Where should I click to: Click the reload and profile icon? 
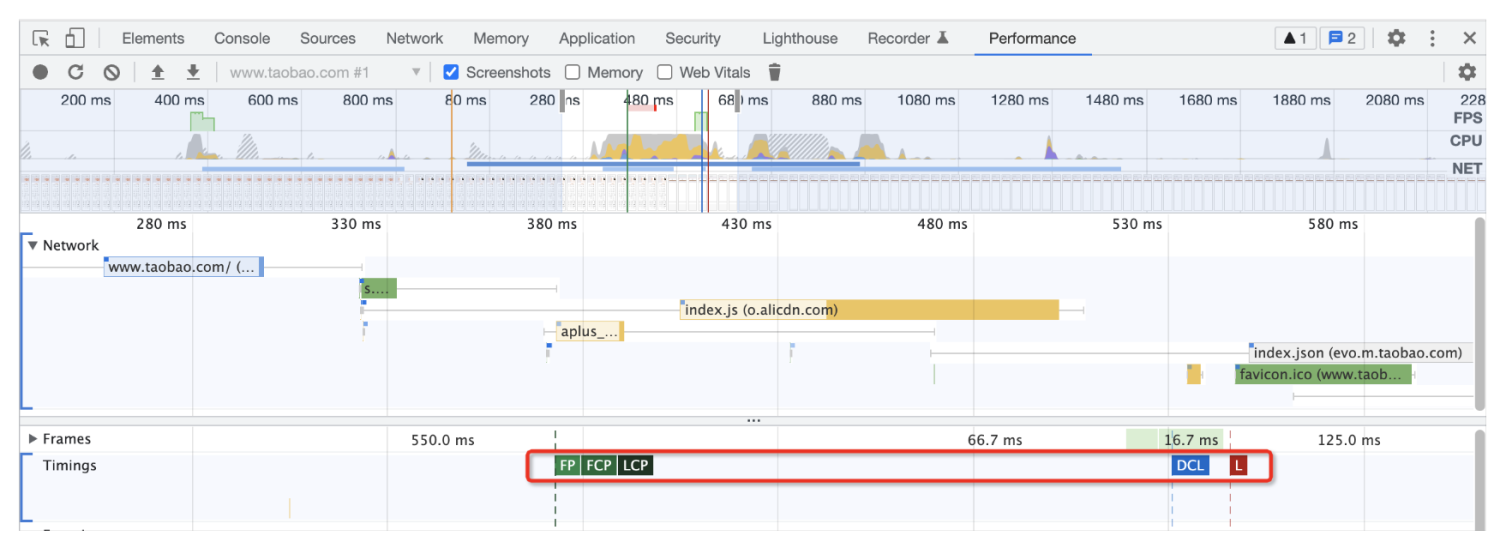76,72
